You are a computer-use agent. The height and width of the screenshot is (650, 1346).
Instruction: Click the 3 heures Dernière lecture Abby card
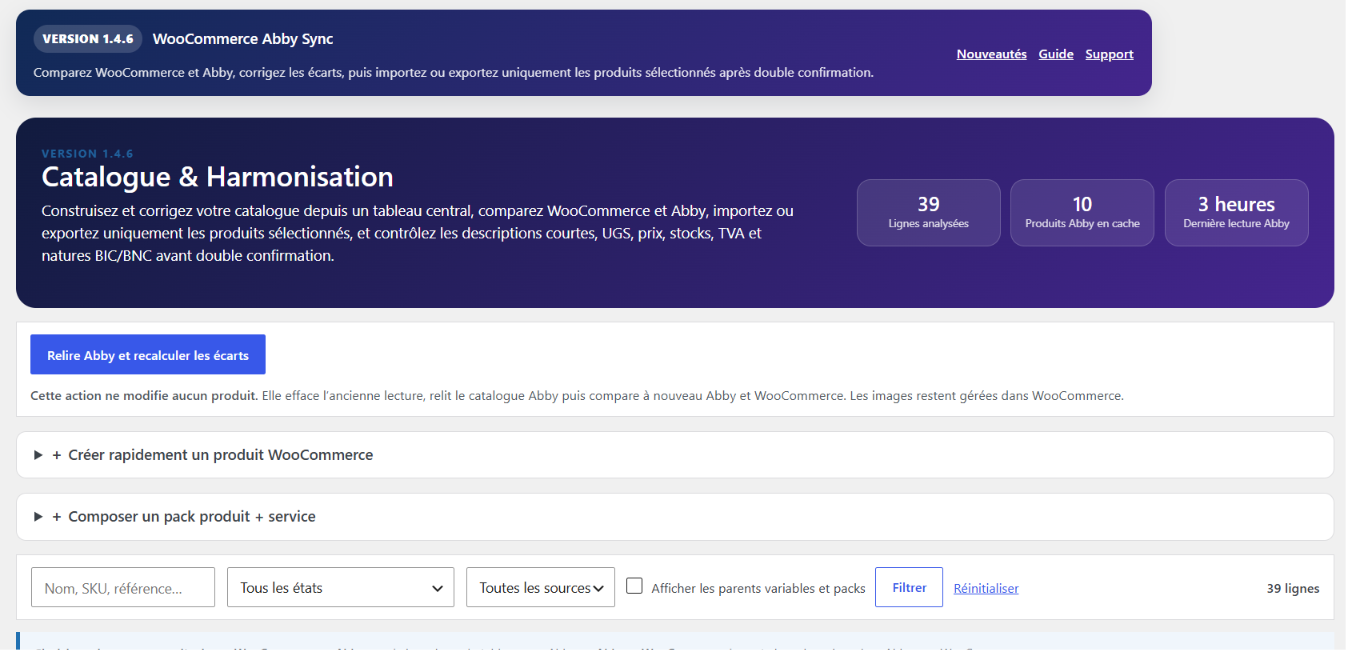click(1237, 212)
